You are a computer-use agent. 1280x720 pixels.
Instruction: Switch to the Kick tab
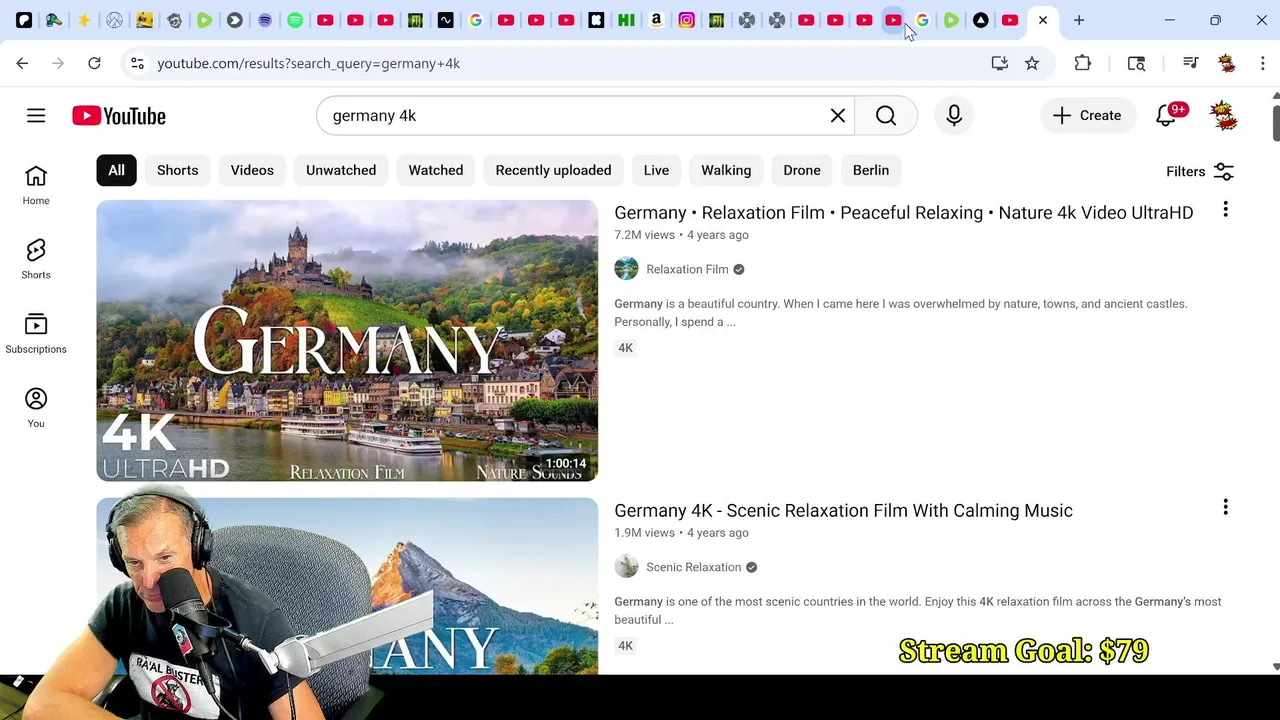[596, 20]
